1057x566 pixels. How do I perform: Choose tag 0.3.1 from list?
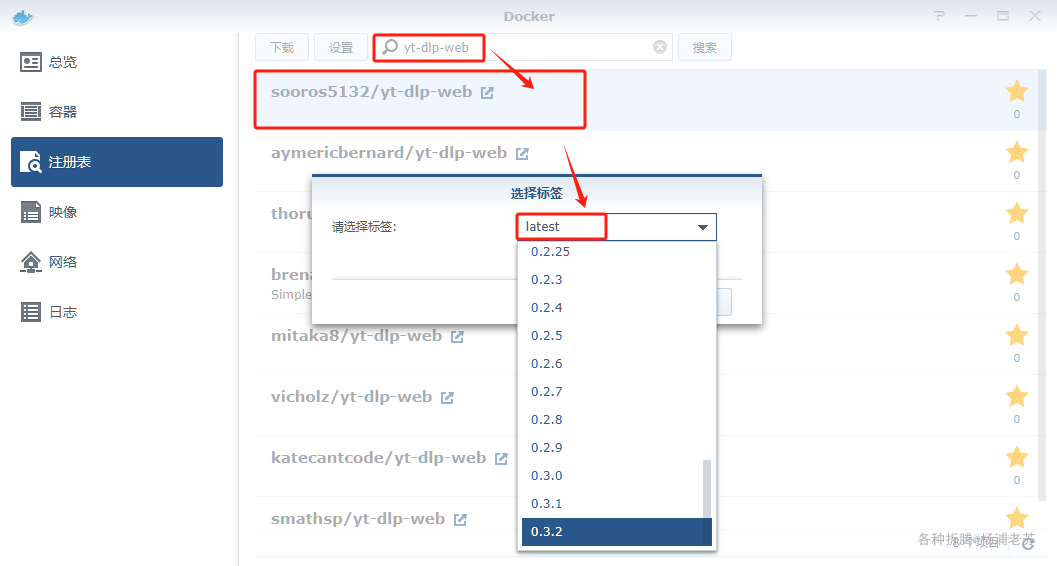pyautogui.click(x=617, y=503)
